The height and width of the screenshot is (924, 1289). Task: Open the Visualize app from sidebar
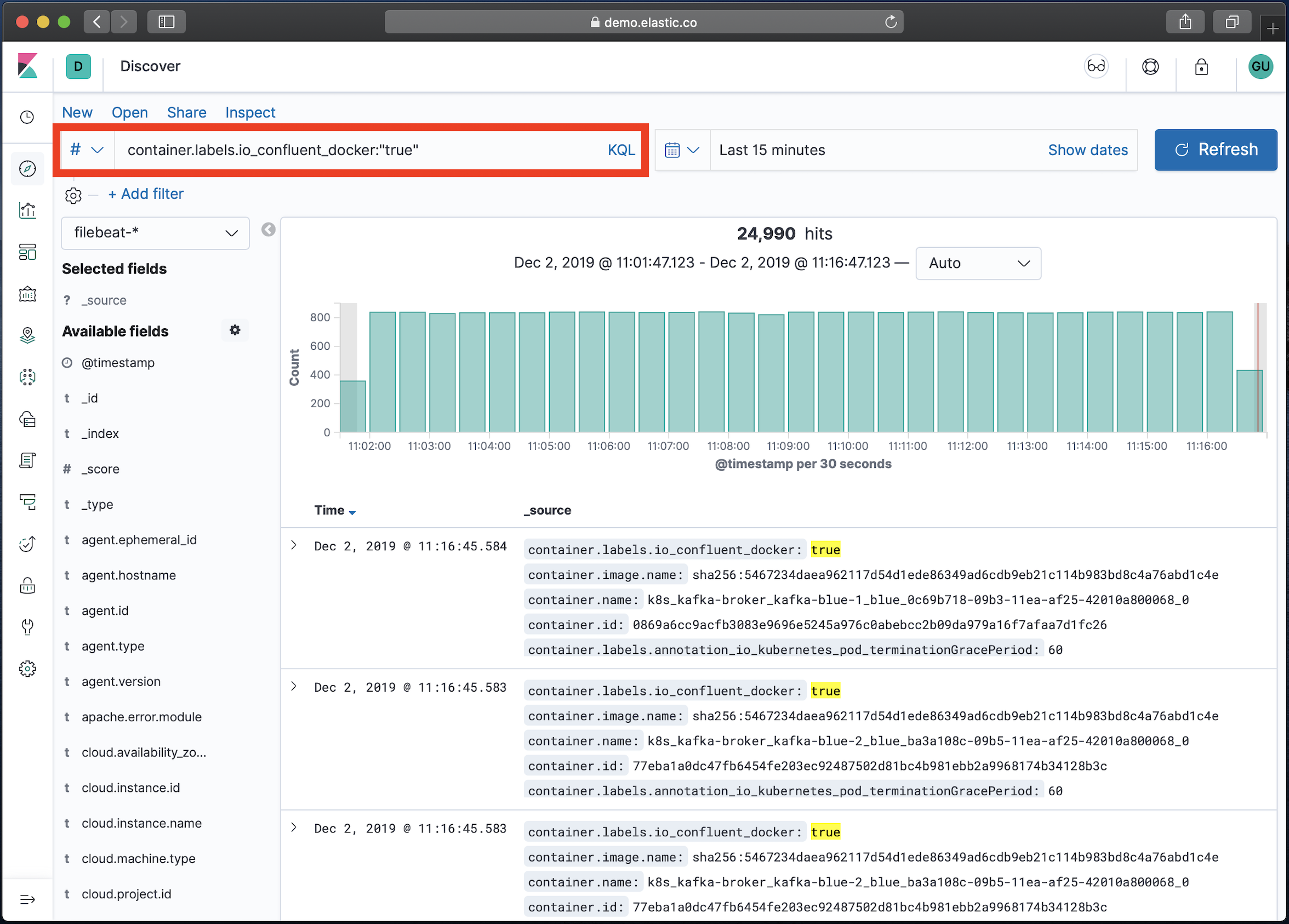[27, 210]
